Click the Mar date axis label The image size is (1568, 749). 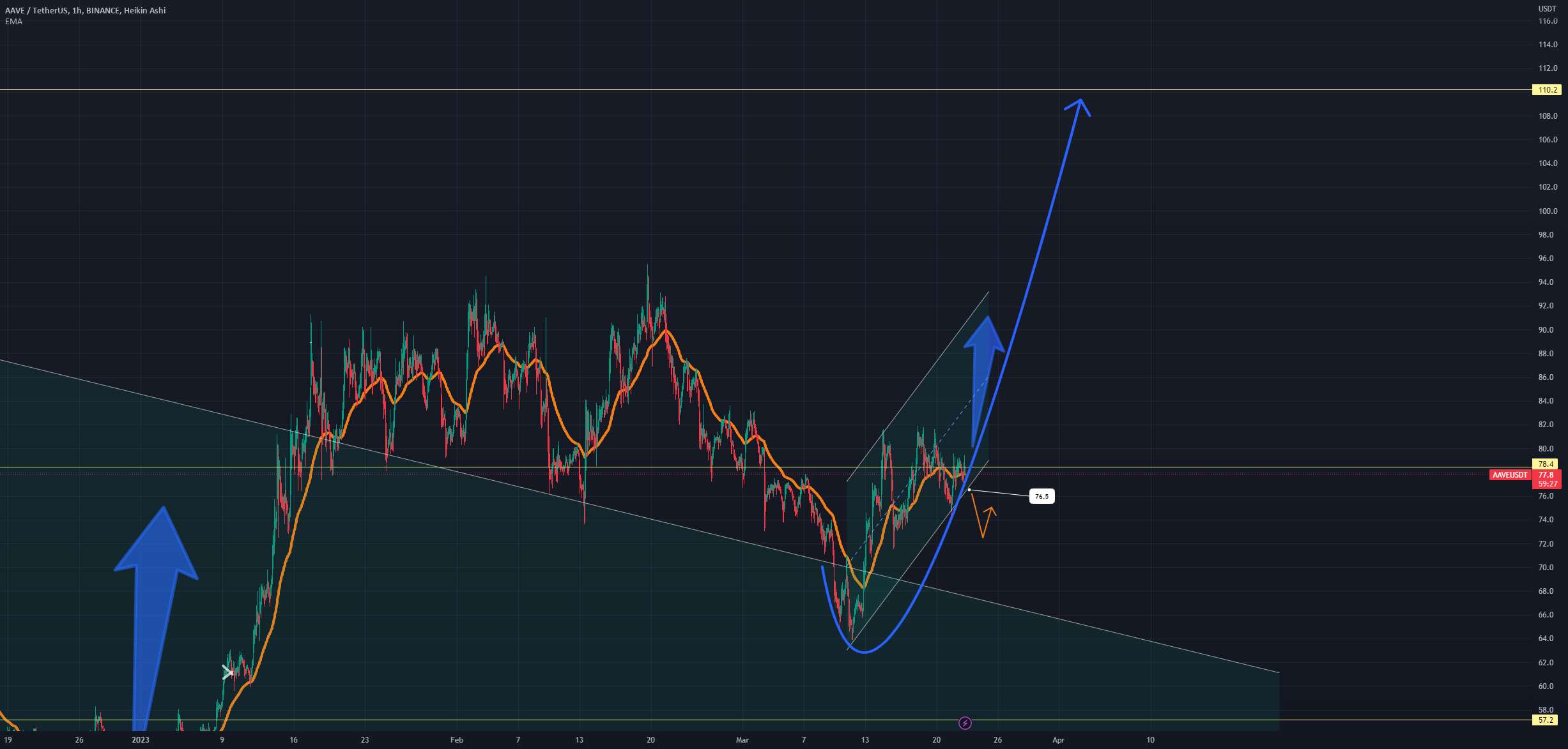click(742, 740)
